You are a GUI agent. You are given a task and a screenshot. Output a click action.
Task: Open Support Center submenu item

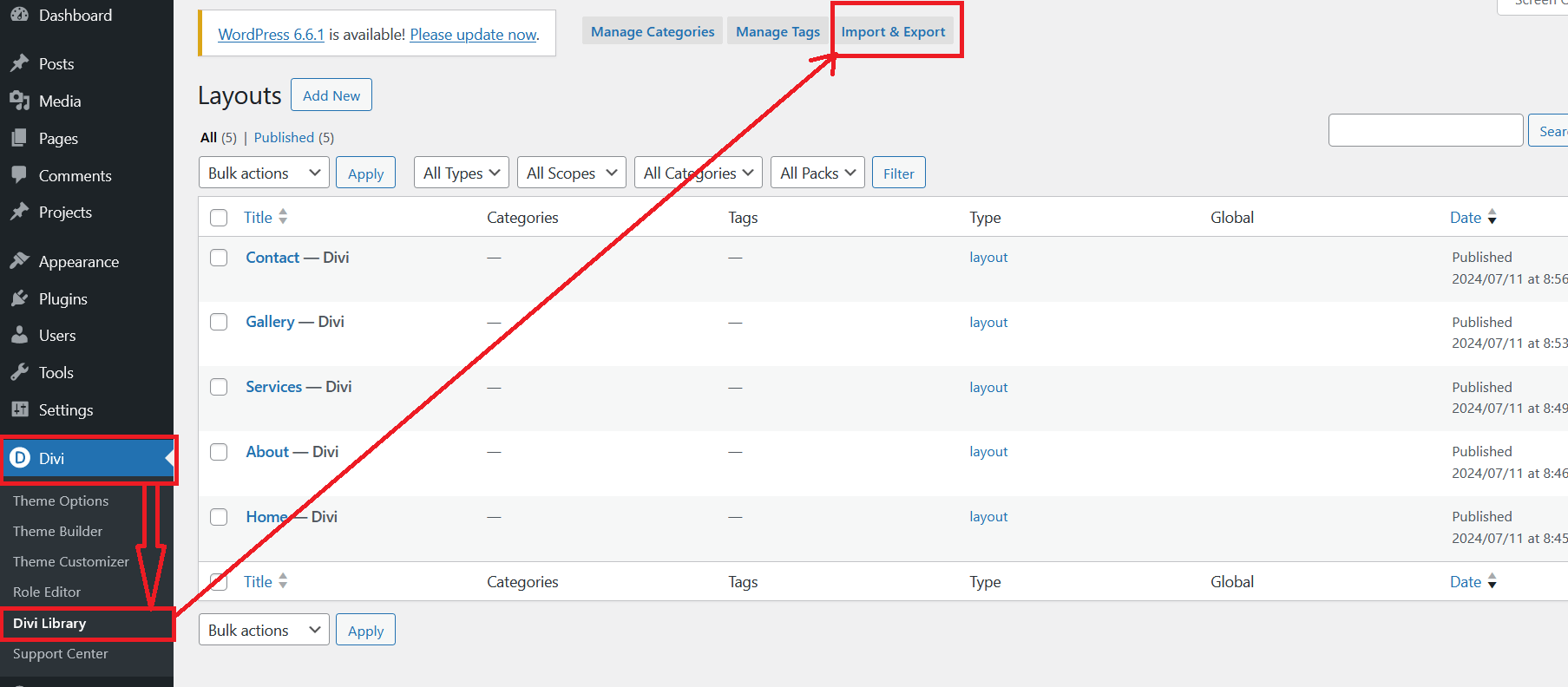pos(61,653)
